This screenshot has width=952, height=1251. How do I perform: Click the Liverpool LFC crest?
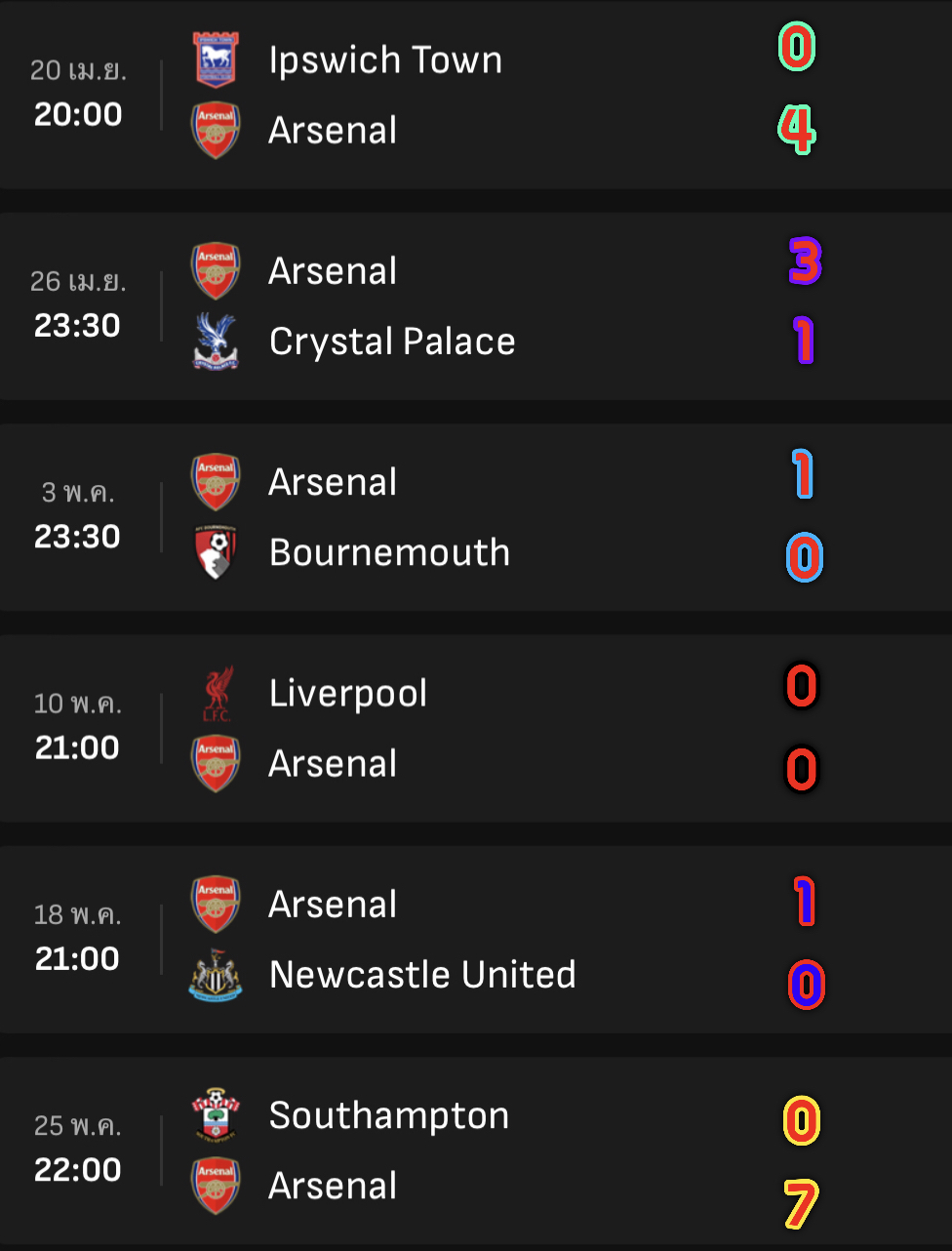click(x=216, y=693)
